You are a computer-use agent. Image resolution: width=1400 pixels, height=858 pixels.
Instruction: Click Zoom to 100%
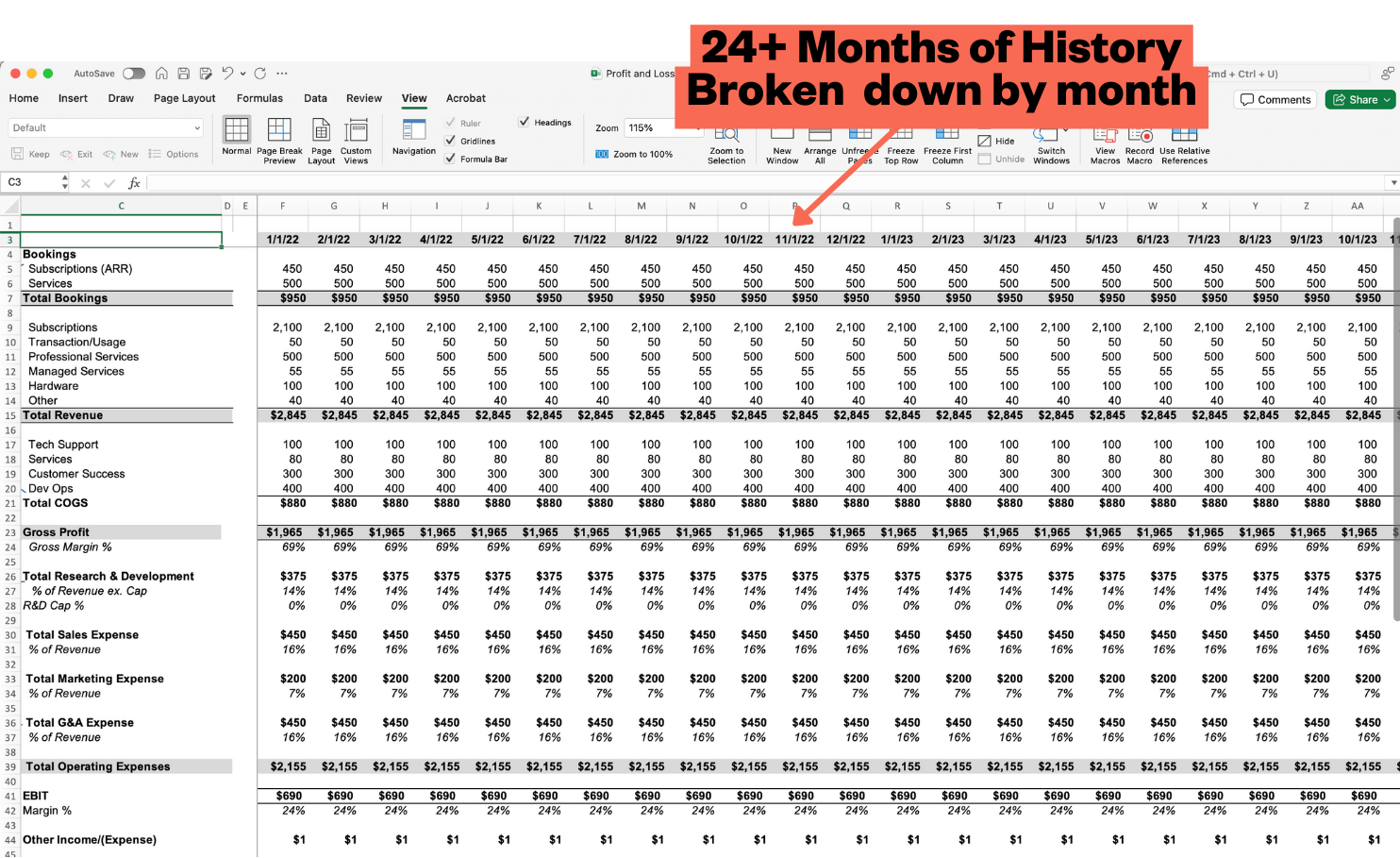tap(634, 154)
